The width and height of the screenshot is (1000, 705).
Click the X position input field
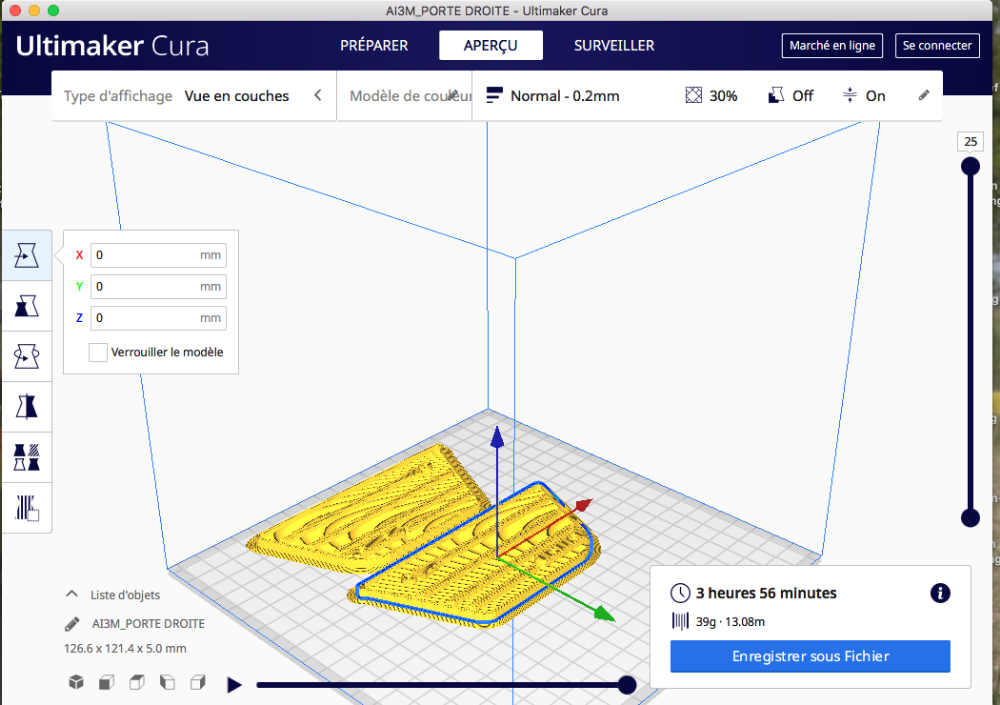click(x=158, y=255)
